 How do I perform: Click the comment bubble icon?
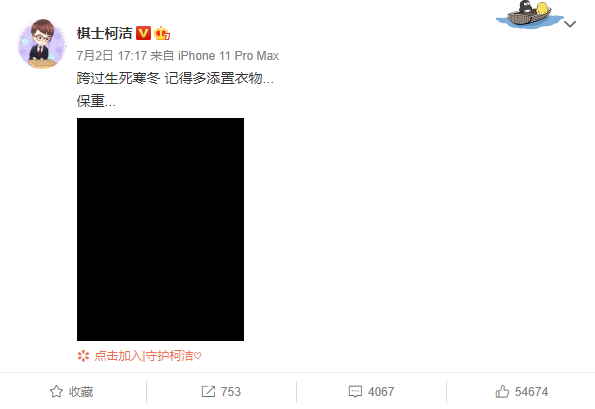coord(355,392)
